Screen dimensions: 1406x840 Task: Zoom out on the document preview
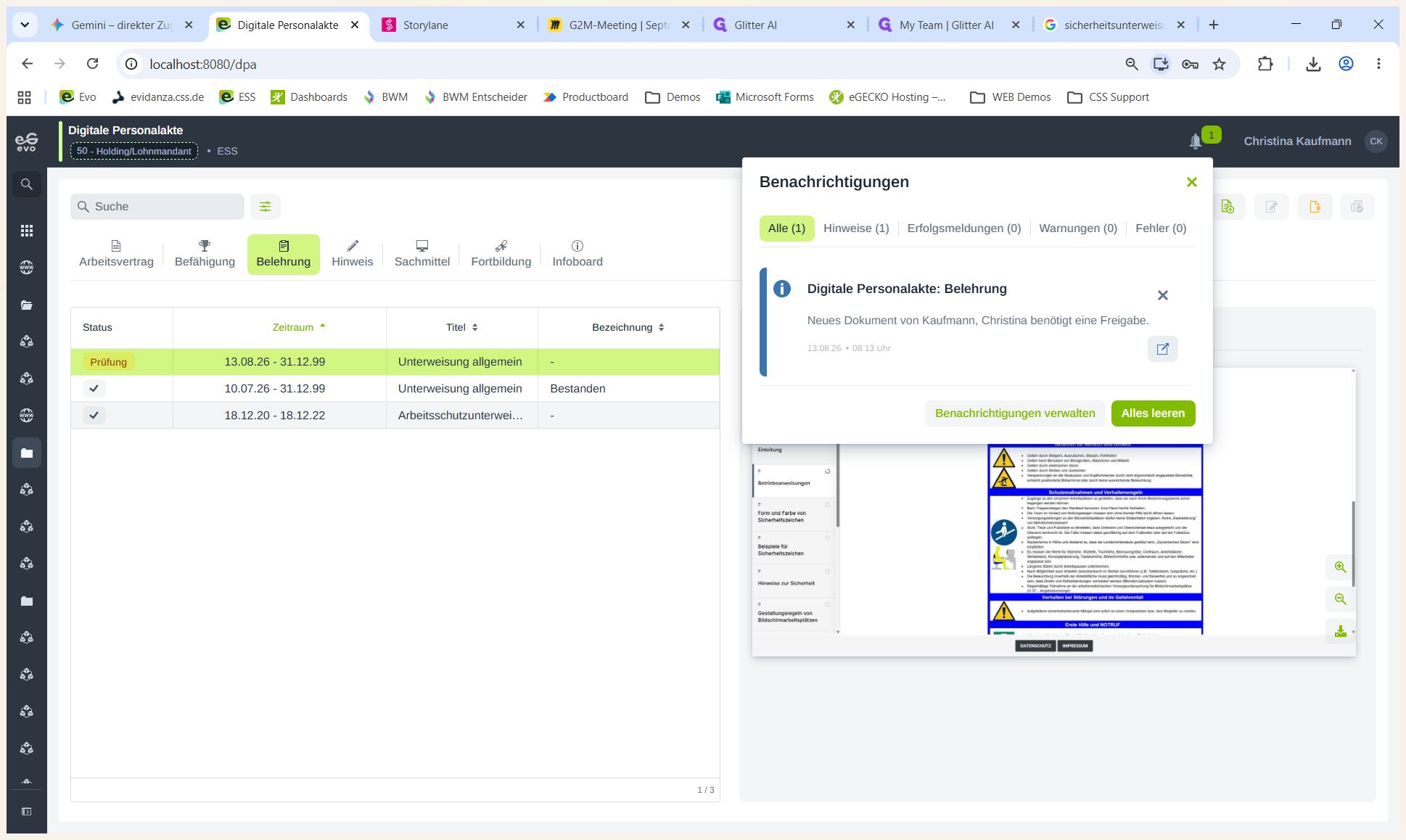pyautogui.click(x=1340, y=599)
